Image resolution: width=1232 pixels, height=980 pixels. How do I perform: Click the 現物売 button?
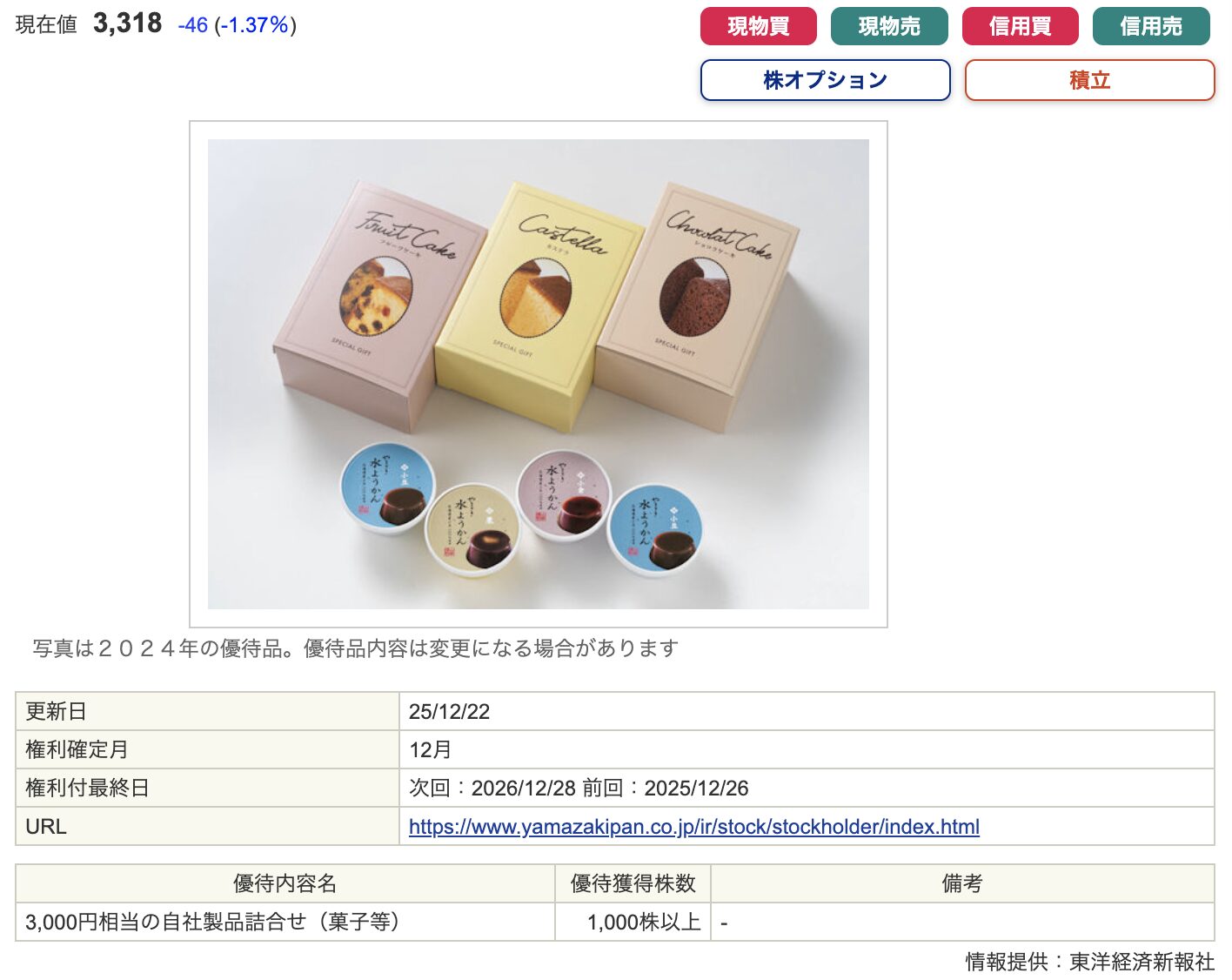(x=889, y=26)
